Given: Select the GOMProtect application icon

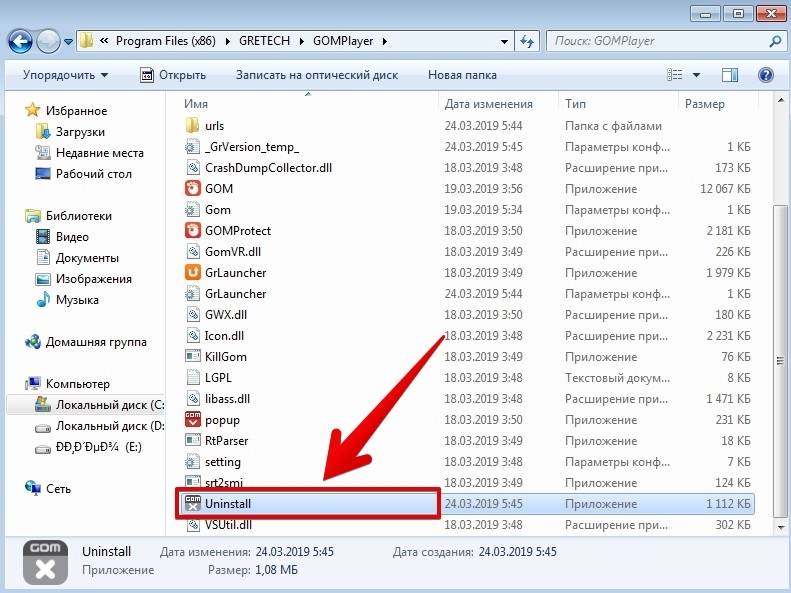Looking at the screenshot, I should pyautogui.click(x=192, y=231).
